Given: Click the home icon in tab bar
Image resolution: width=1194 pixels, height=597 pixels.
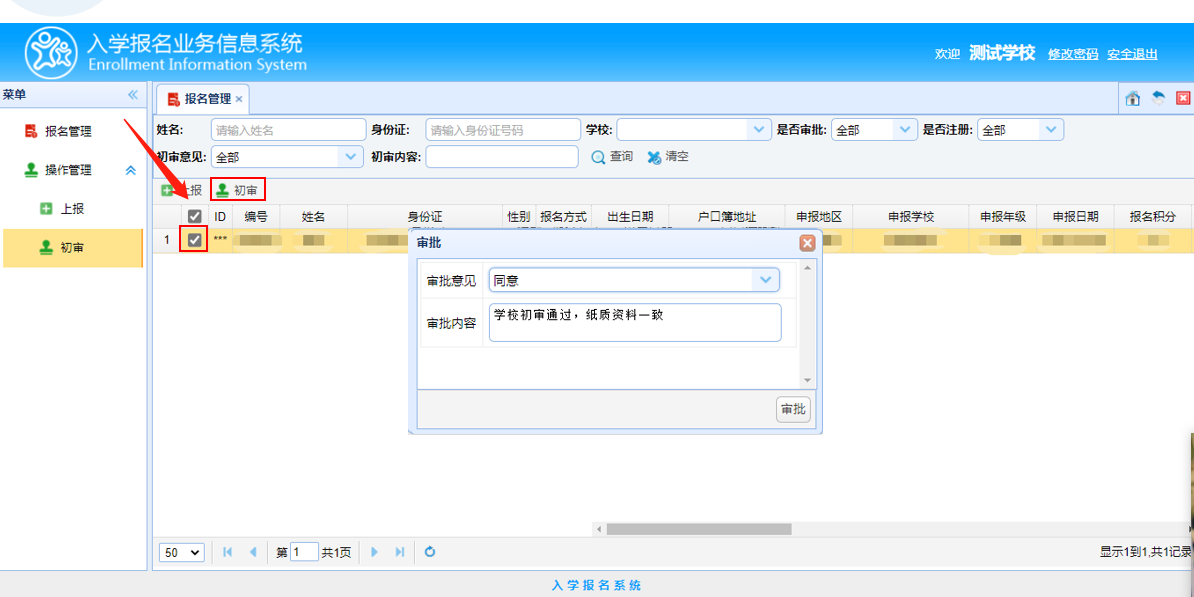Looking at the screenshot, I should pyautogui.click(x=1132, y=98).
